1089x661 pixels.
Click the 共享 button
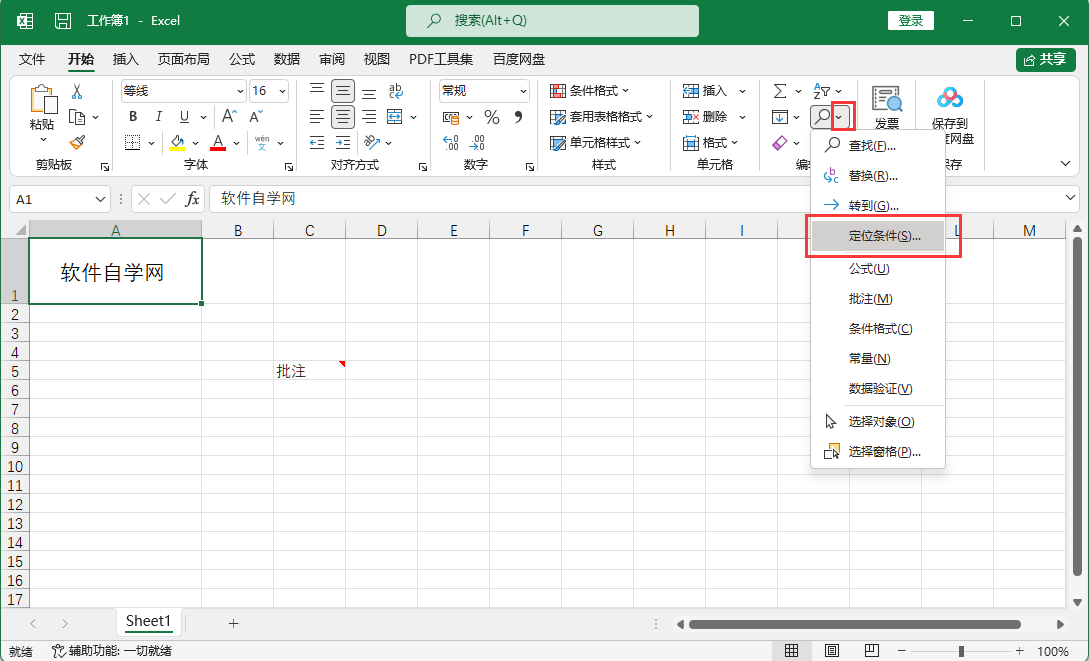[1045, 59]
